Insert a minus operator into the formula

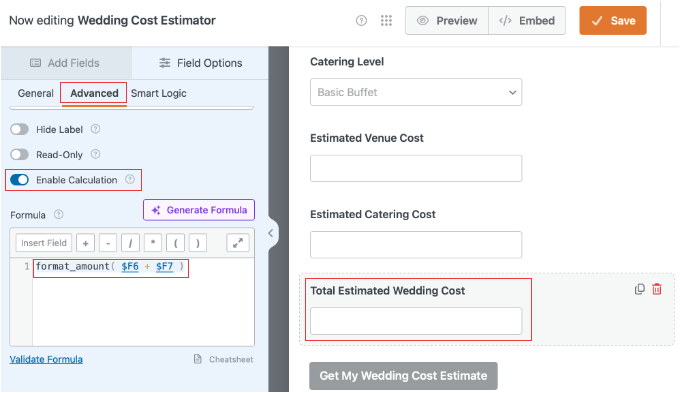(108, 243)
